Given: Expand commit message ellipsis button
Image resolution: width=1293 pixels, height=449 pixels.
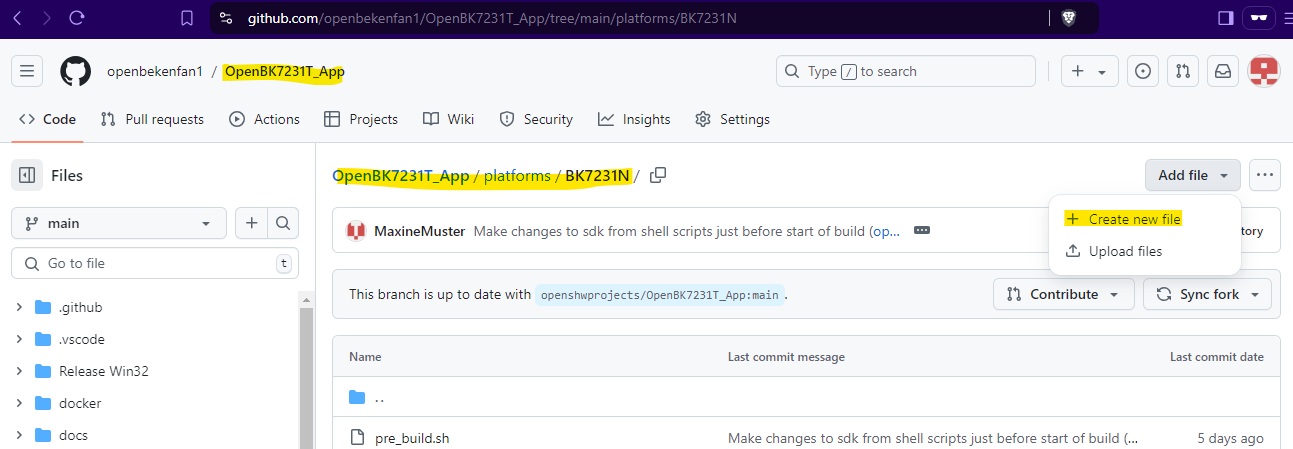Looking at the screenshot, I should tap(922, 230).
